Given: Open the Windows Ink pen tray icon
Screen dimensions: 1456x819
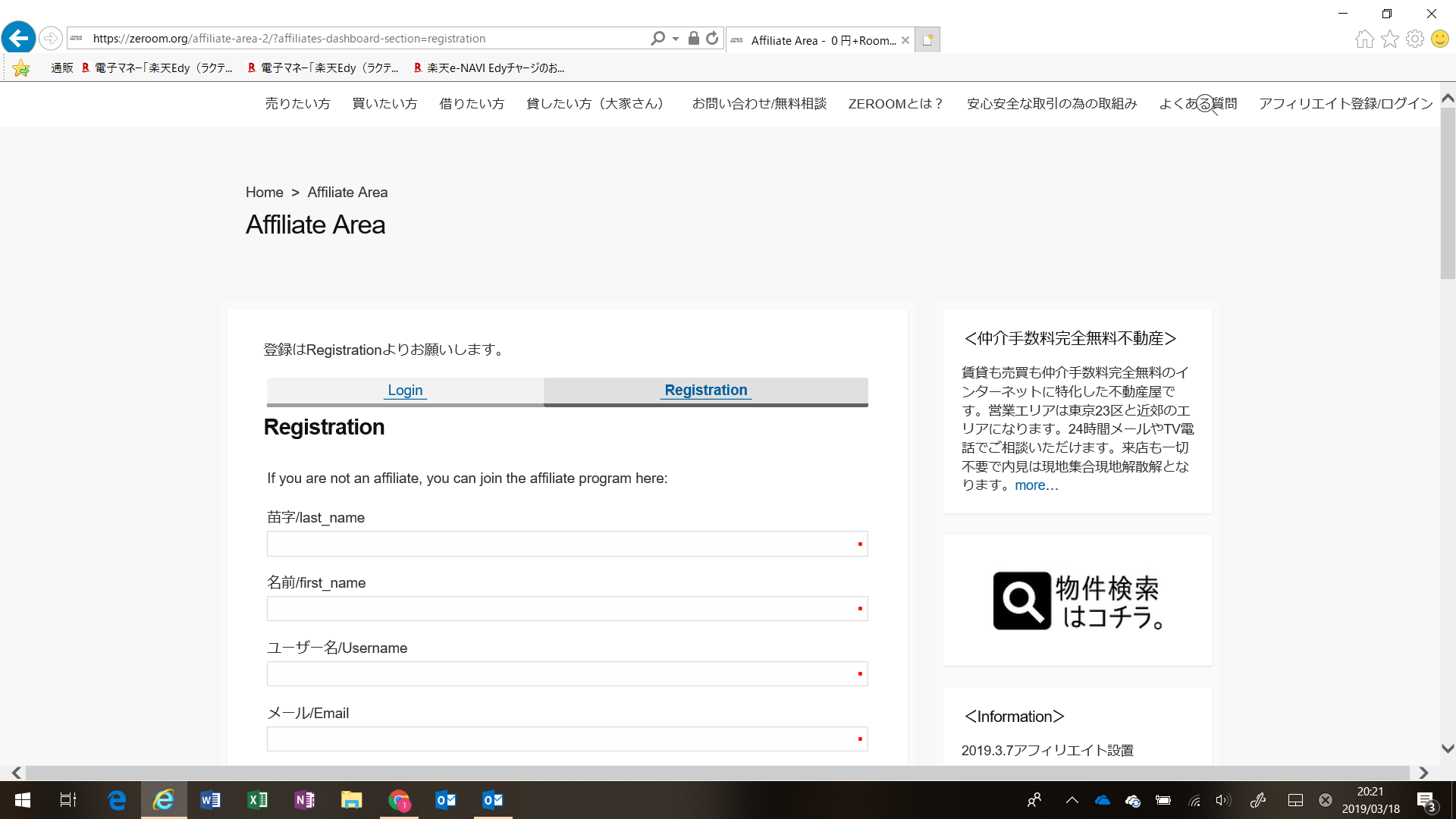Looking at the screenshot, I should [1258, 800].
